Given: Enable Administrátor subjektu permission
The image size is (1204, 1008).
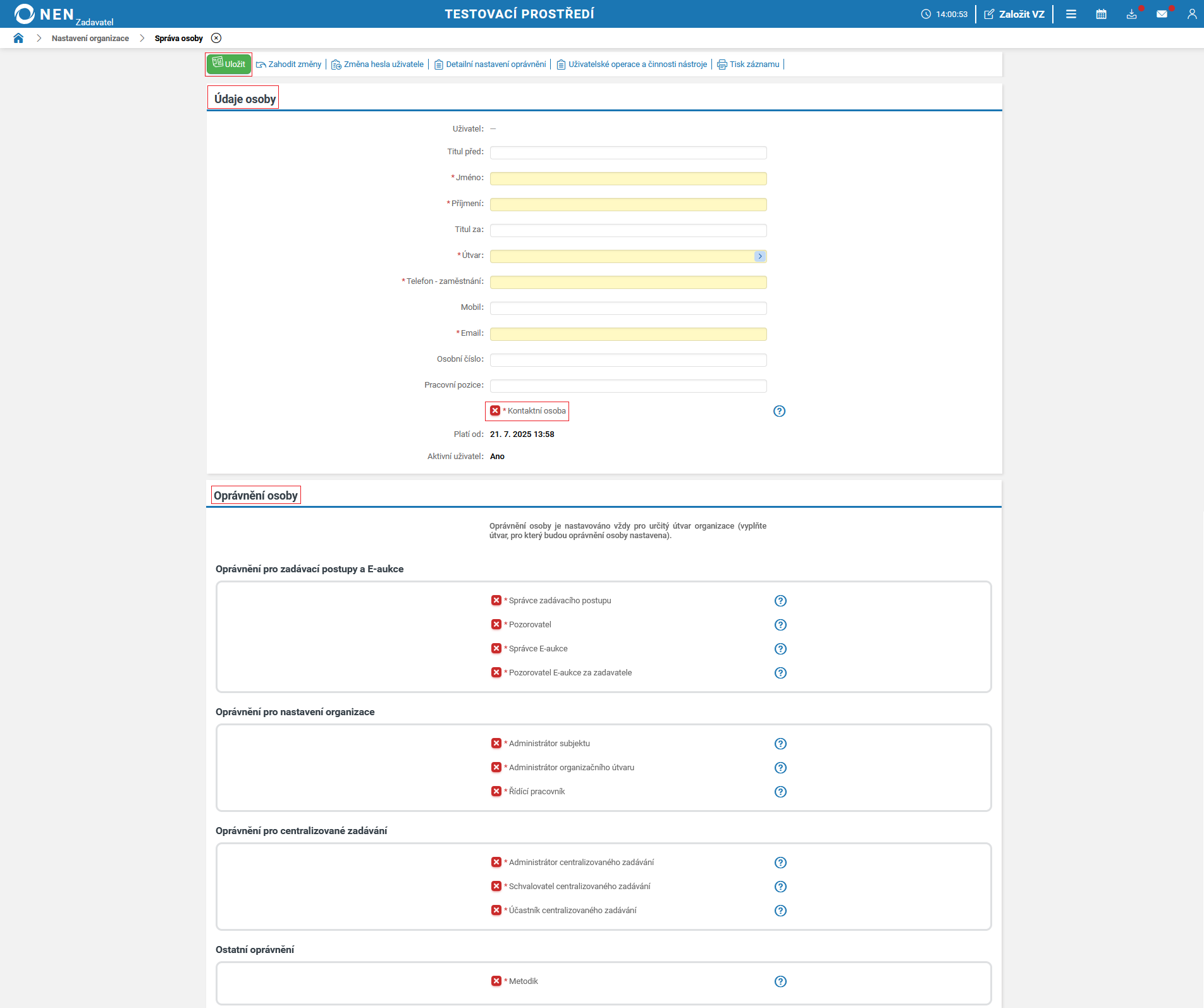Looking at the screenshot, I should 496,744.
